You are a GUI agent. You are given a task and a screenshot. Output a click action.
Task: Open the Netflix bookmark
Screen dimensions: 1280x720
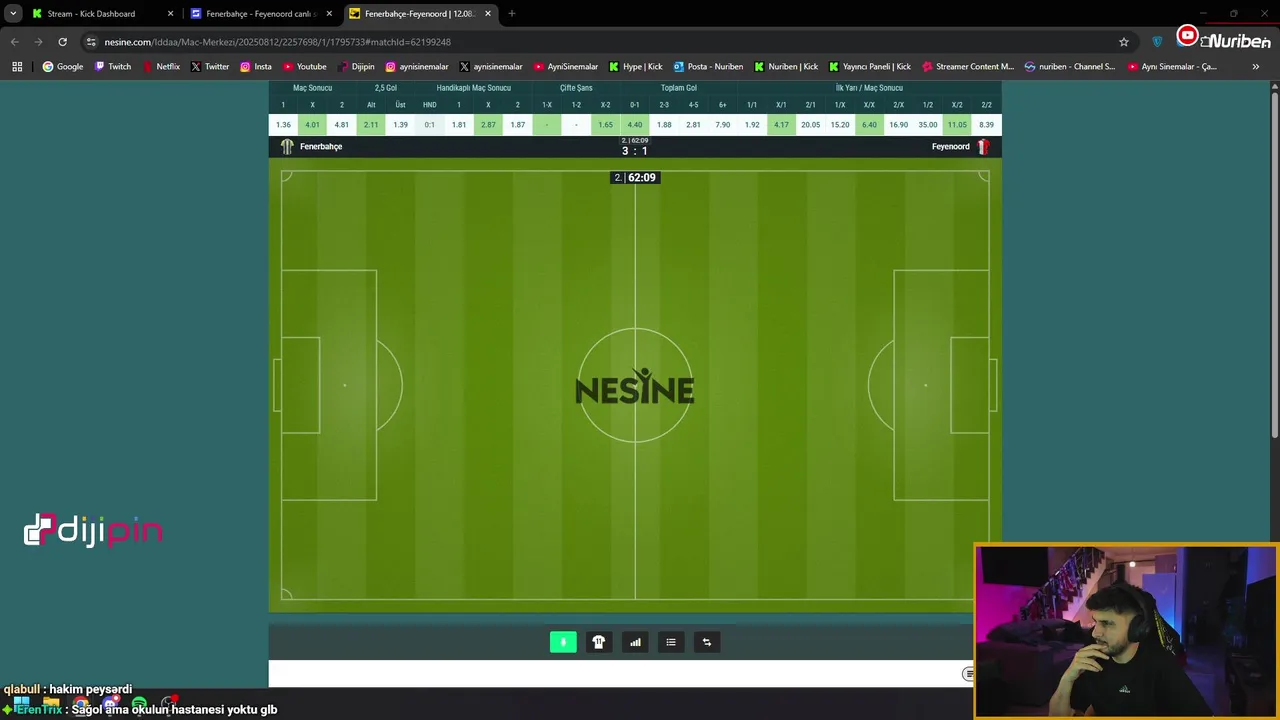(161, 67)
